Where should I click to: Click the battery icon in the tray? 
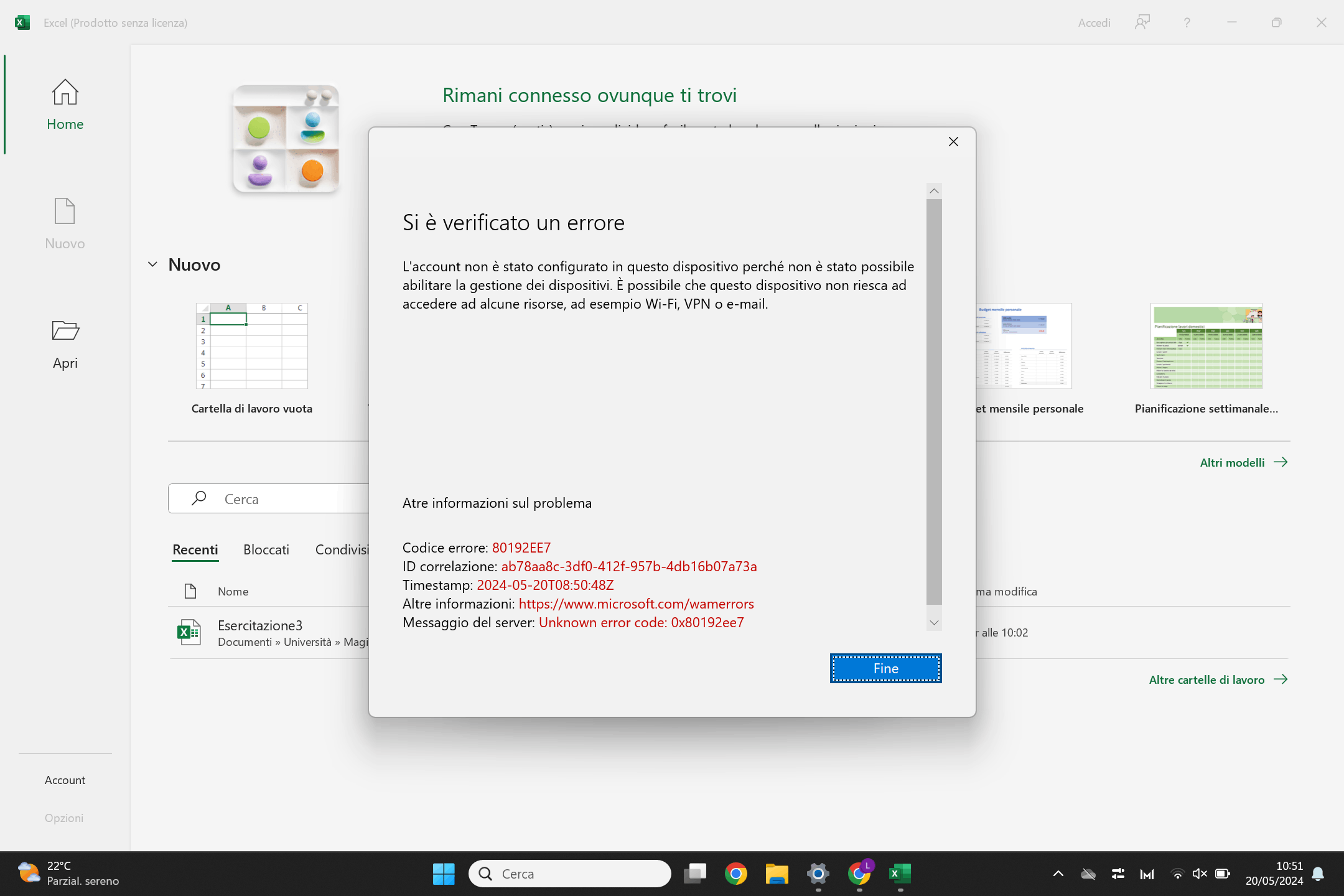pos(1223,874)
